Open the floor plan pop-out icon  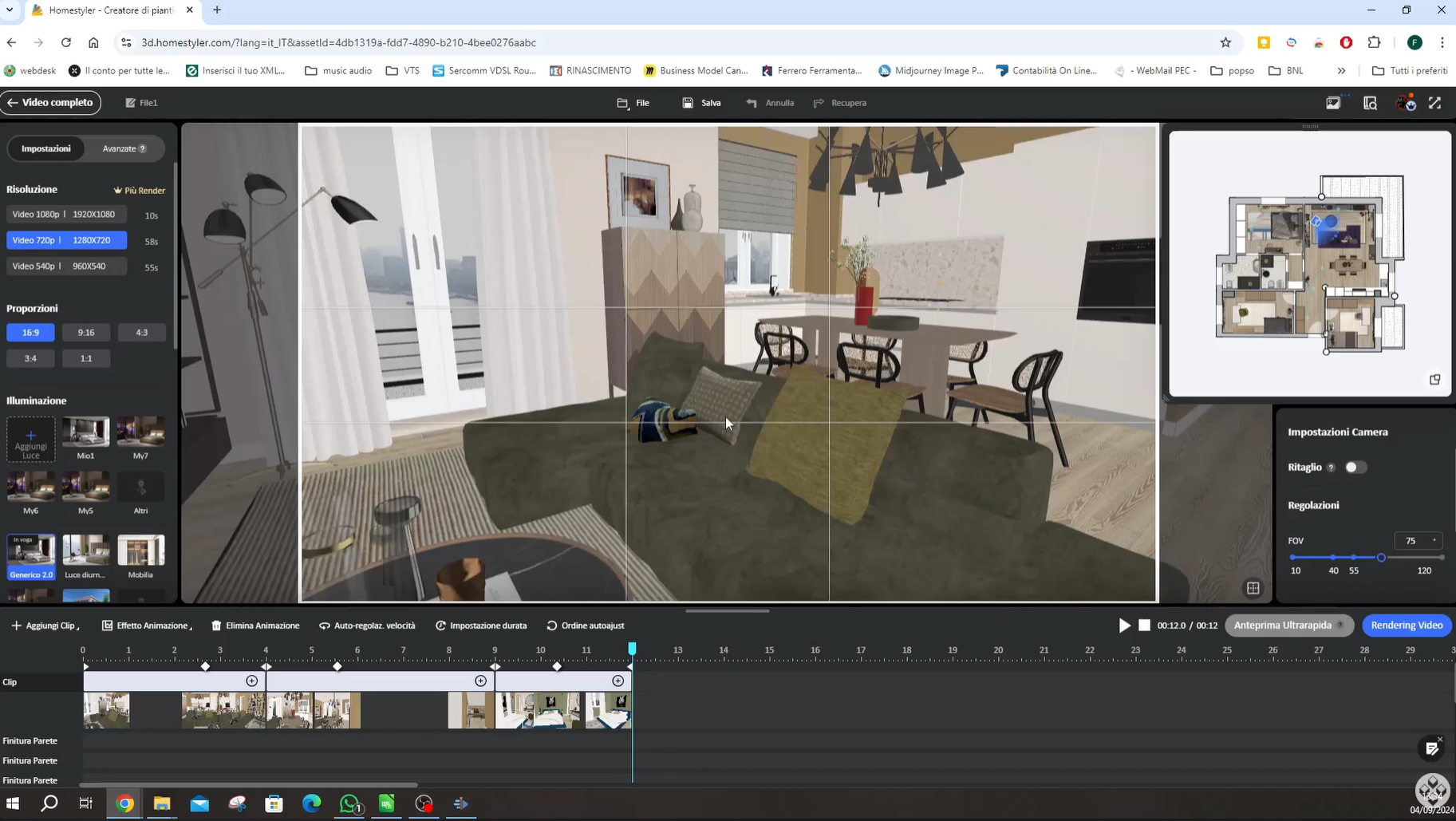(1434, 380)
